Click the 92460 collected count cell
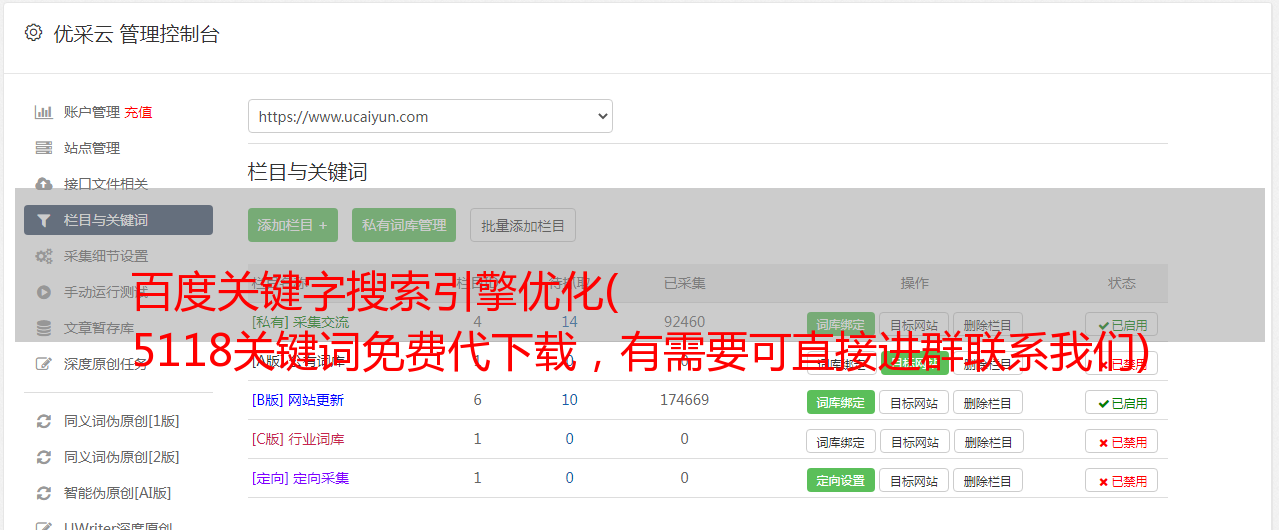1279x530 pixels. [x=684, y=322]
